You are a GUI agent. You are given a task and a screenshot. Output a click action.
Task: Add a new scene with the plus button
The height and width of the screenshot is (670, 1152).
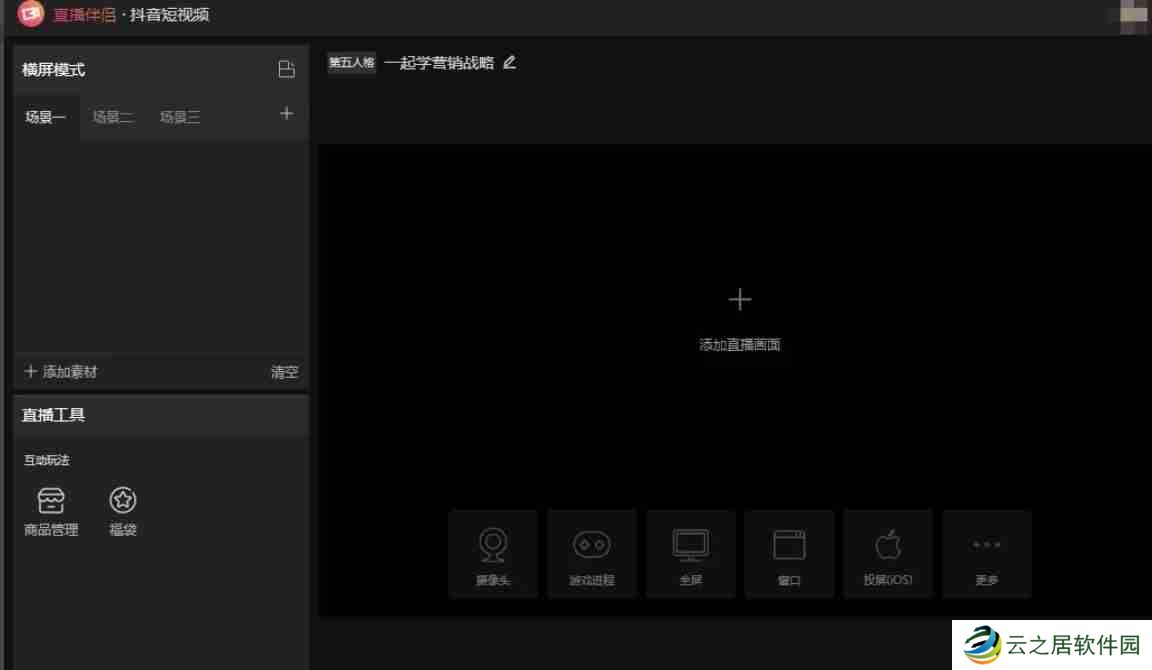(x=286, y=114)
